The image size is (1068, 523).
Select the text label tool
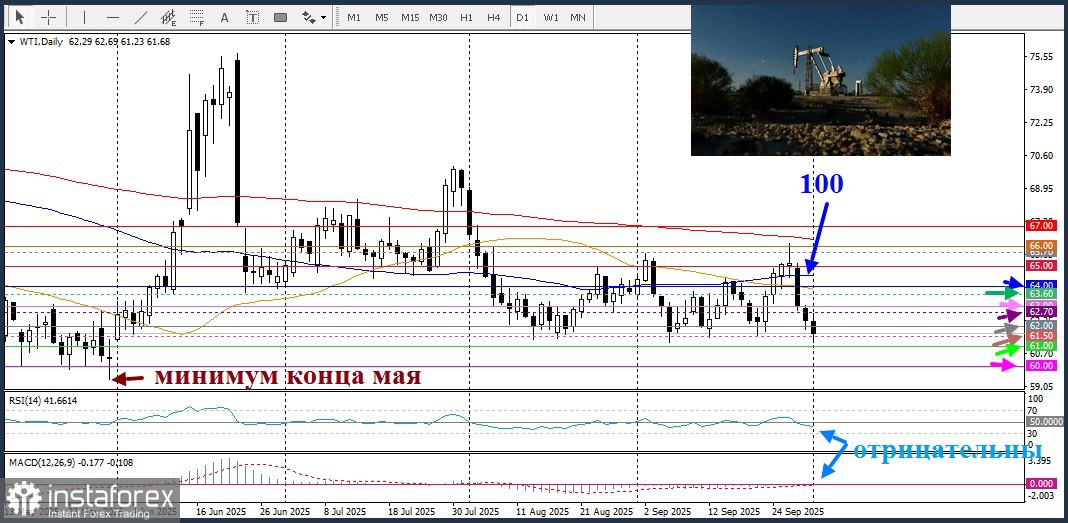[x=252, y=17]
